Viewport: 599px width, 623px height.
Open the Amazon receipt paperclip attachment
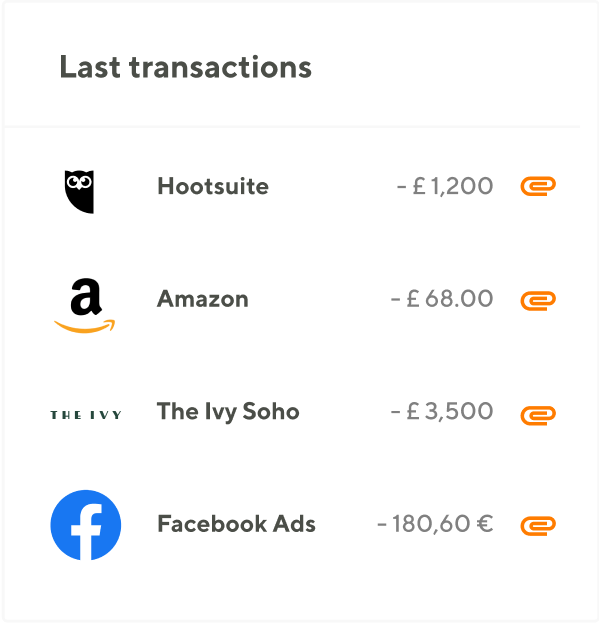(x=538, y=301)
